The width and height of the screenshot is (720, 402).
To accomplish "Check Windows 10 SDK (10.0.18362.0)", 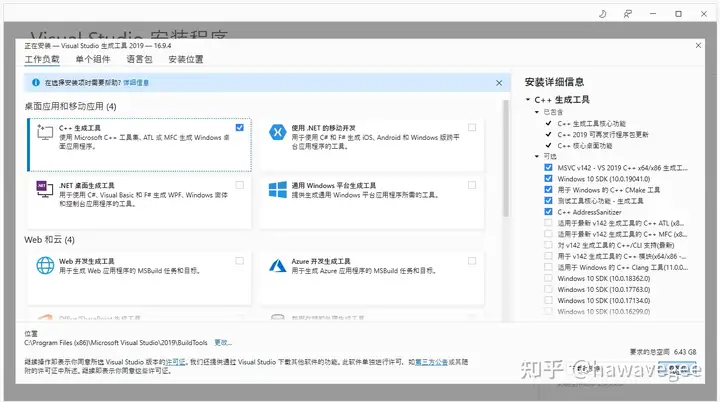I will (x=548, y=278).
